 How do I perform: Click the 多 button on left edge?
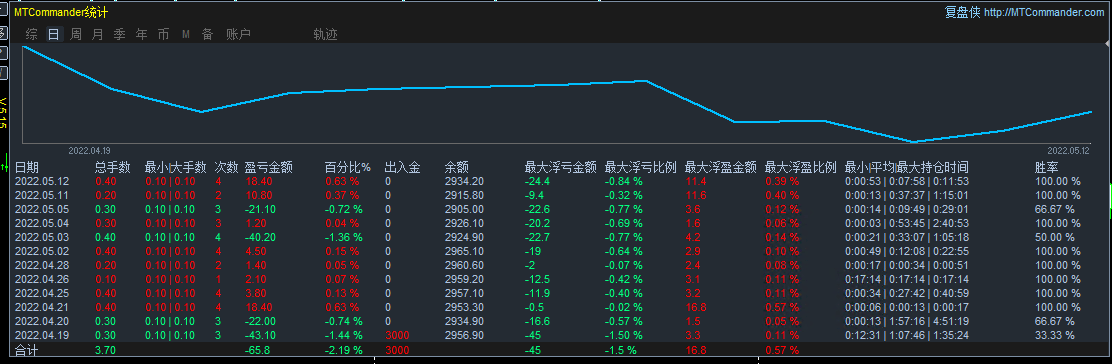3,33
